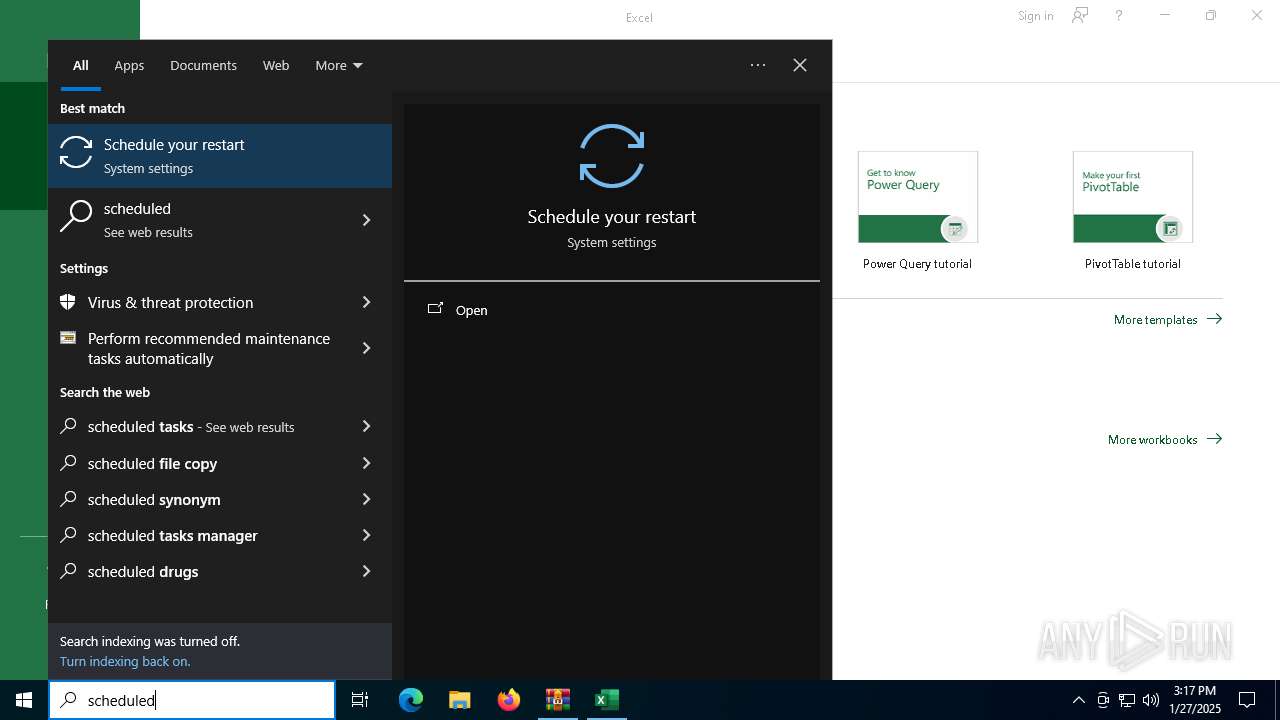The image size is (1280, 720).
Task: Click the Windows Start button
Action: point(24,700)
